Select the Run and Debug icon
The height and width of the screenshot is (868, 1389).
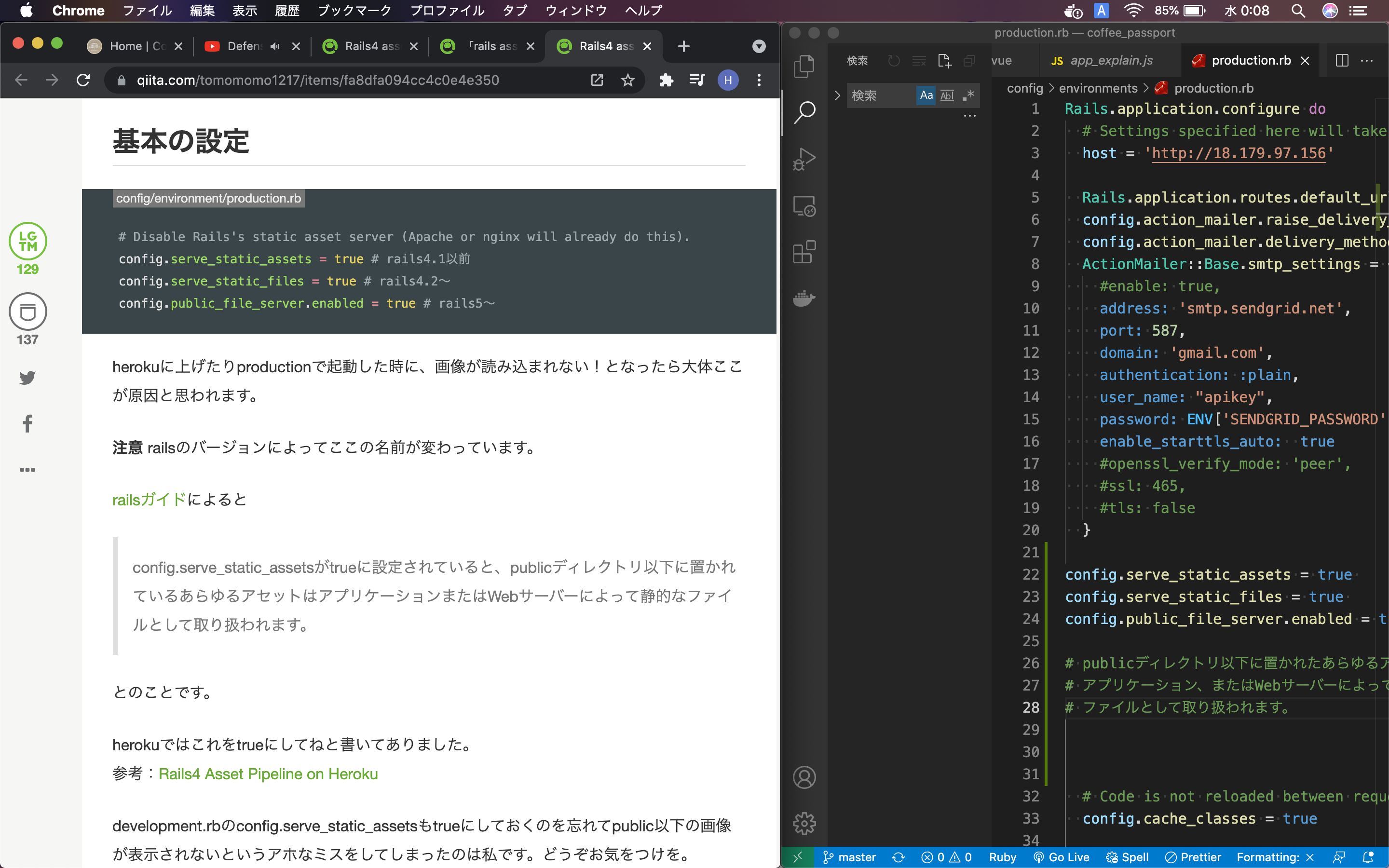804,159
